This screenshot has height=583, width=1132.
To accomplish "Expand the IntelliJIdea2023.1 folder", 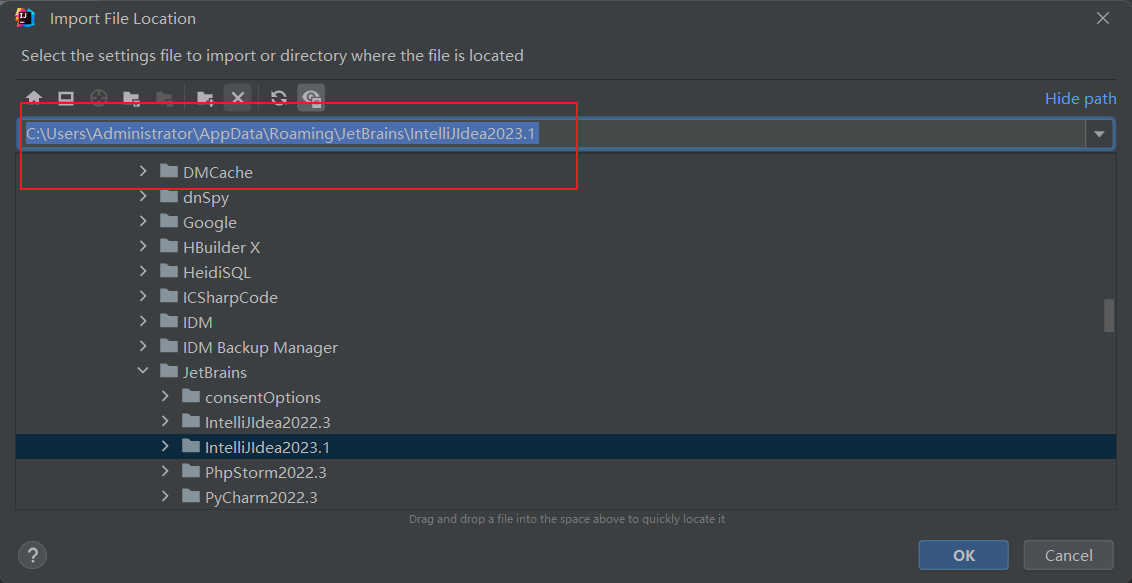I will (165, 447).
